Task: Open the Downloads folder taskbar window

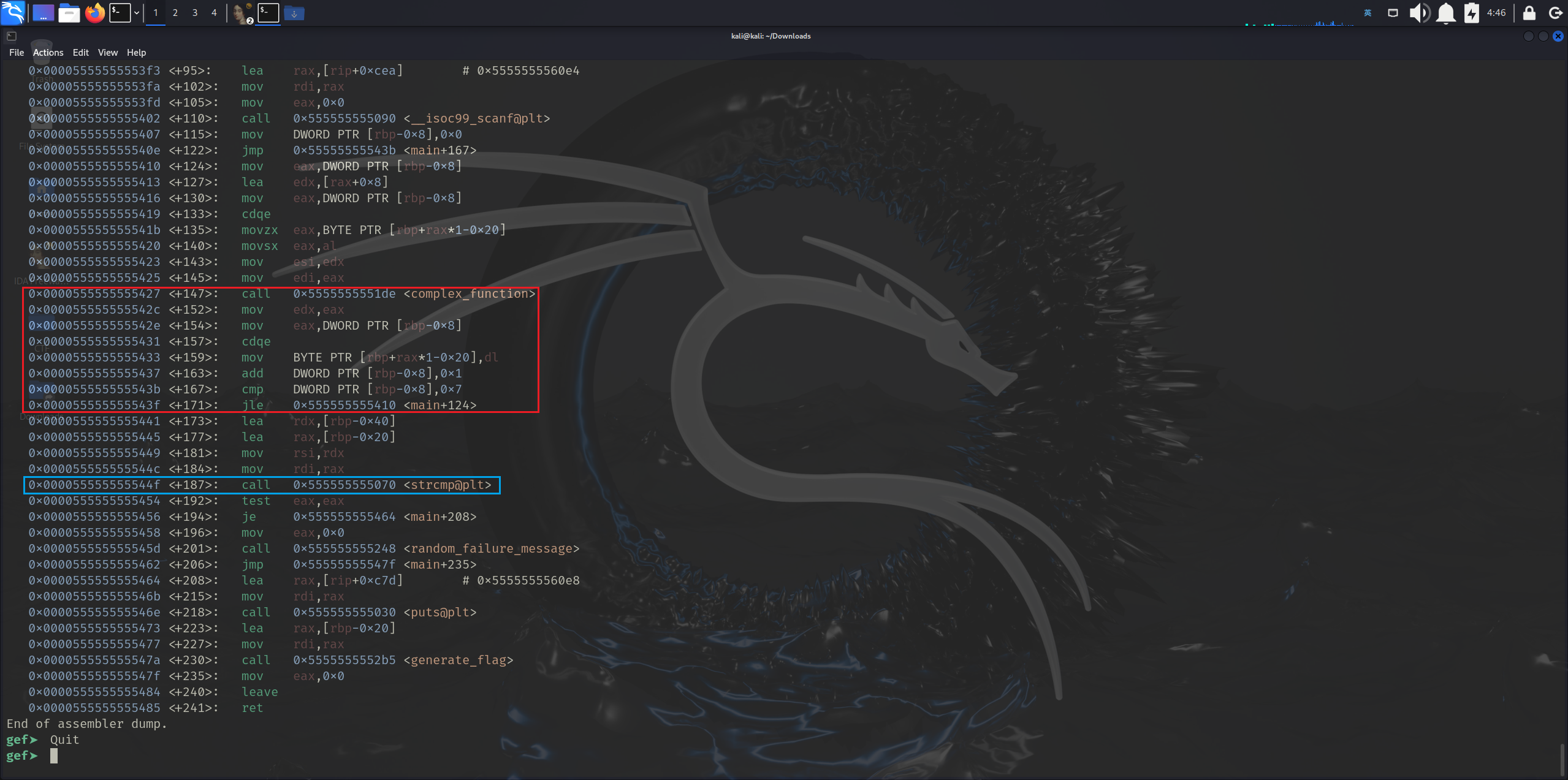Action: click(294, 13)
